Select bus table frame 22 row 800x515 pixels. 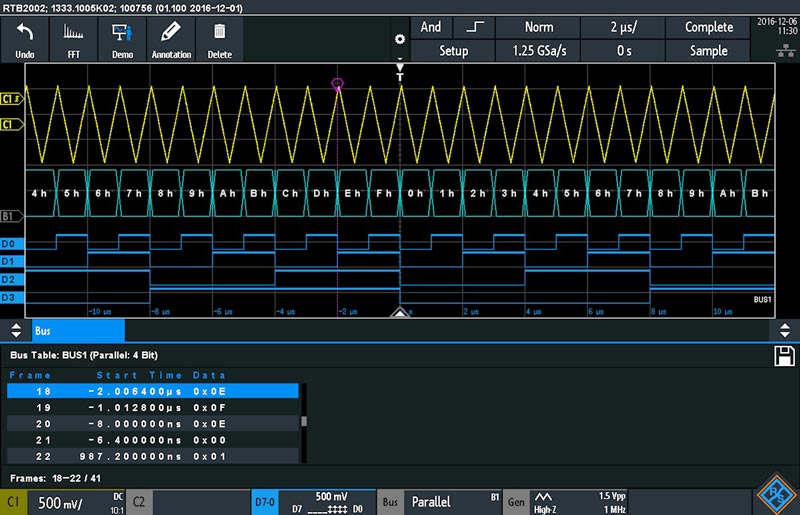(153, 456)
